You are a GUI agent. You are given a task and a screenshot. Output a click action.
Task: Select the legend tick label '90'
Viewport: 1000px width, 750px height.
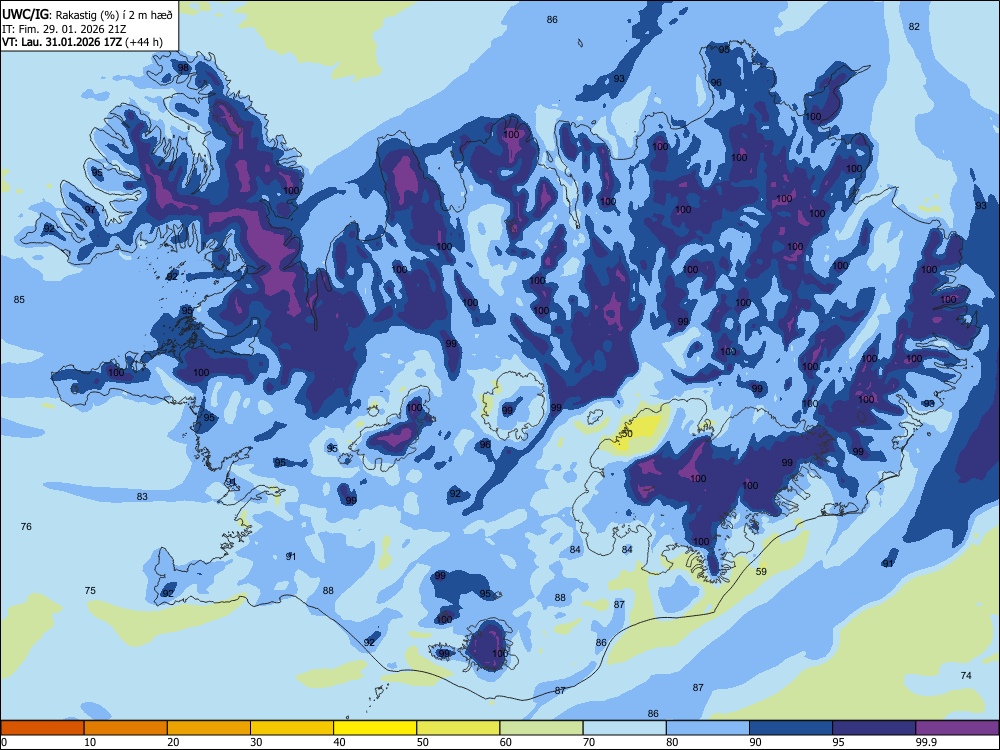(x=755, y=742)
